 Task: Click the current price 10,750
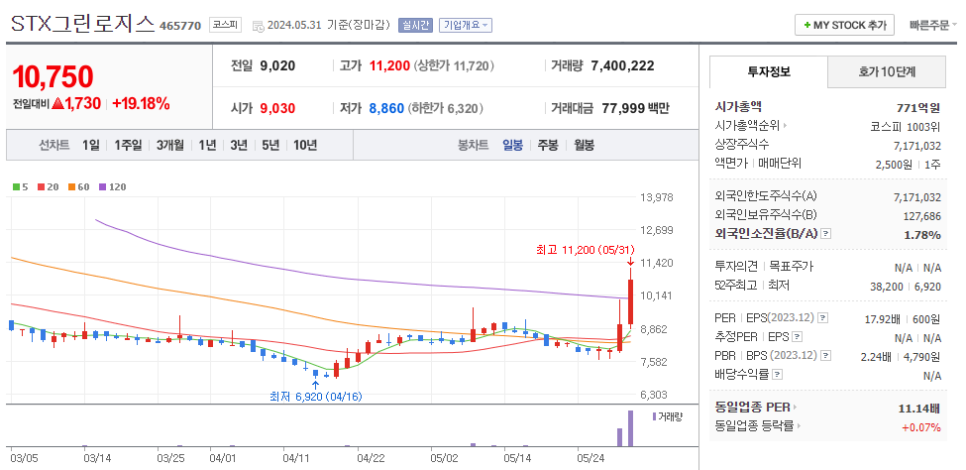tap(53, 77)
